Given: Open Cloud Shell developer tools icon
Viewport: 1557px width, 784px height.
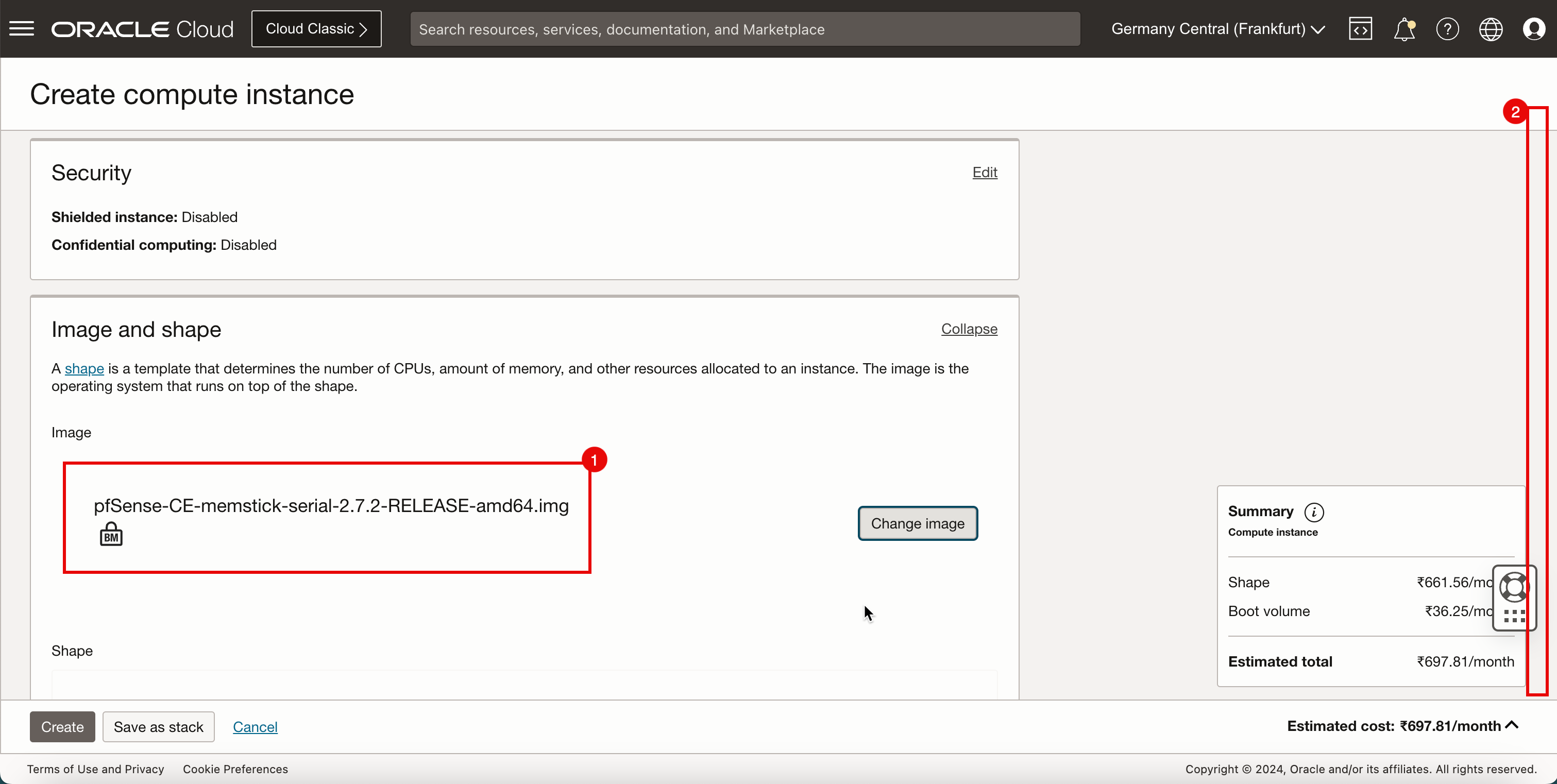Looking at the screenshot, I should [x=1360, y=28].
